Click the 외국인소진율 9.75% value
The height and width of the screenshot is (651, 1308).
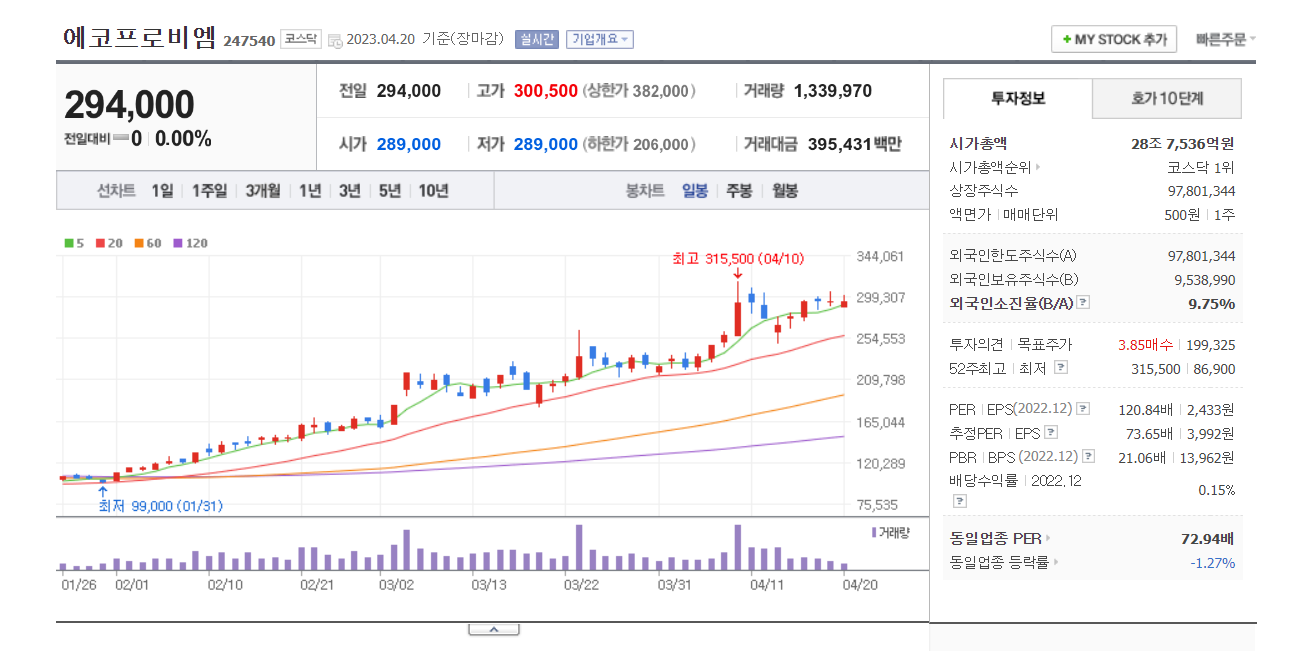pyautogui.click(x=1212, y=303)
